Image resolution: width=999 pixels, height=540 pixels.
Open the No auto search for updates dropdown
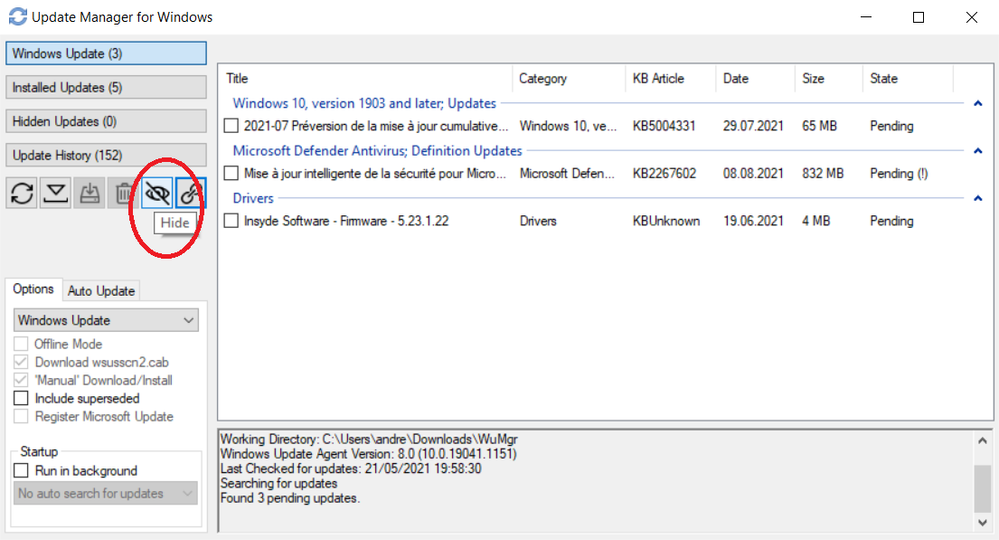point(106,494)
